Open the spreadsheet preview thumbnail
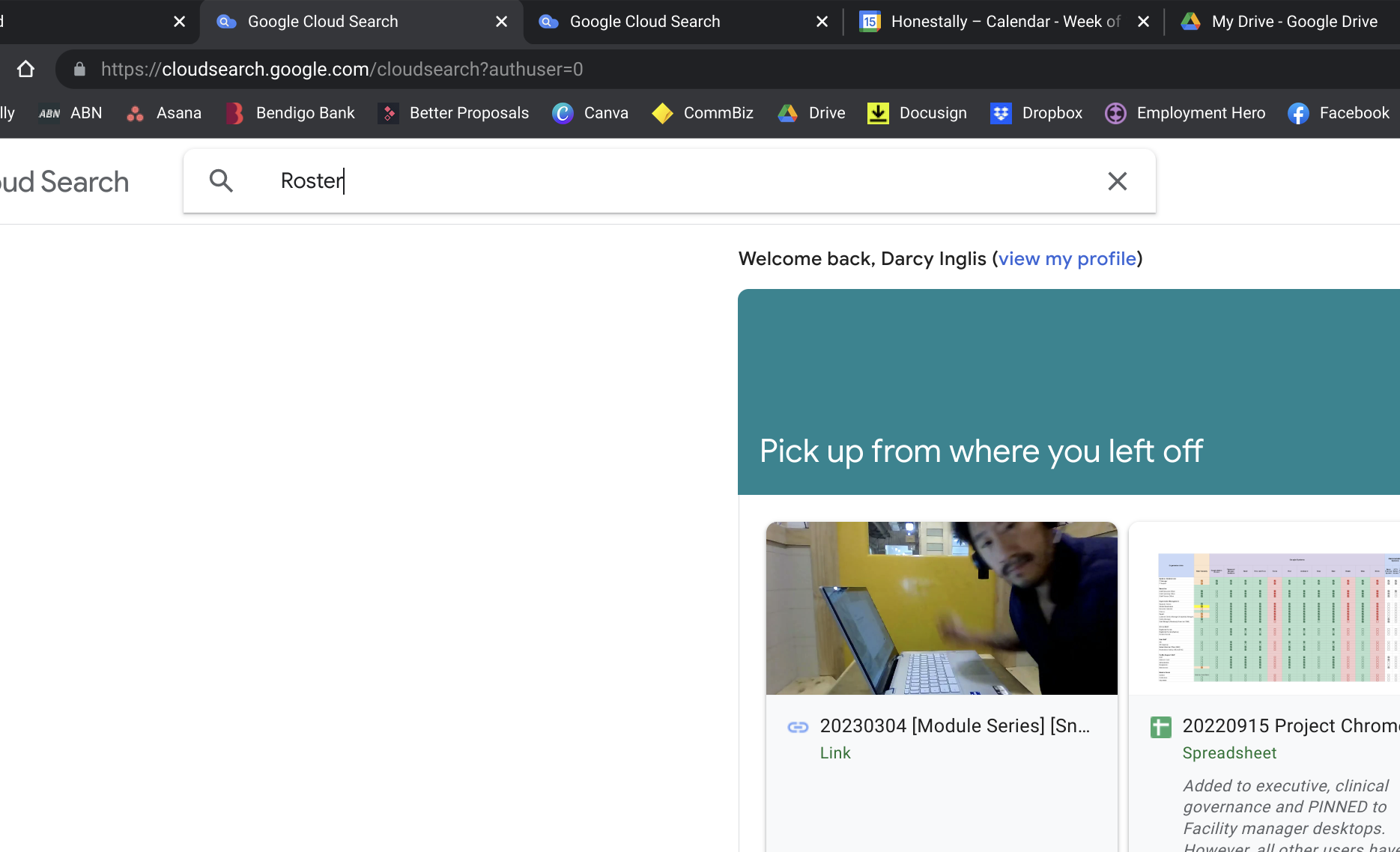This screenshot has width=1400, height=852. pos(1273,615)
